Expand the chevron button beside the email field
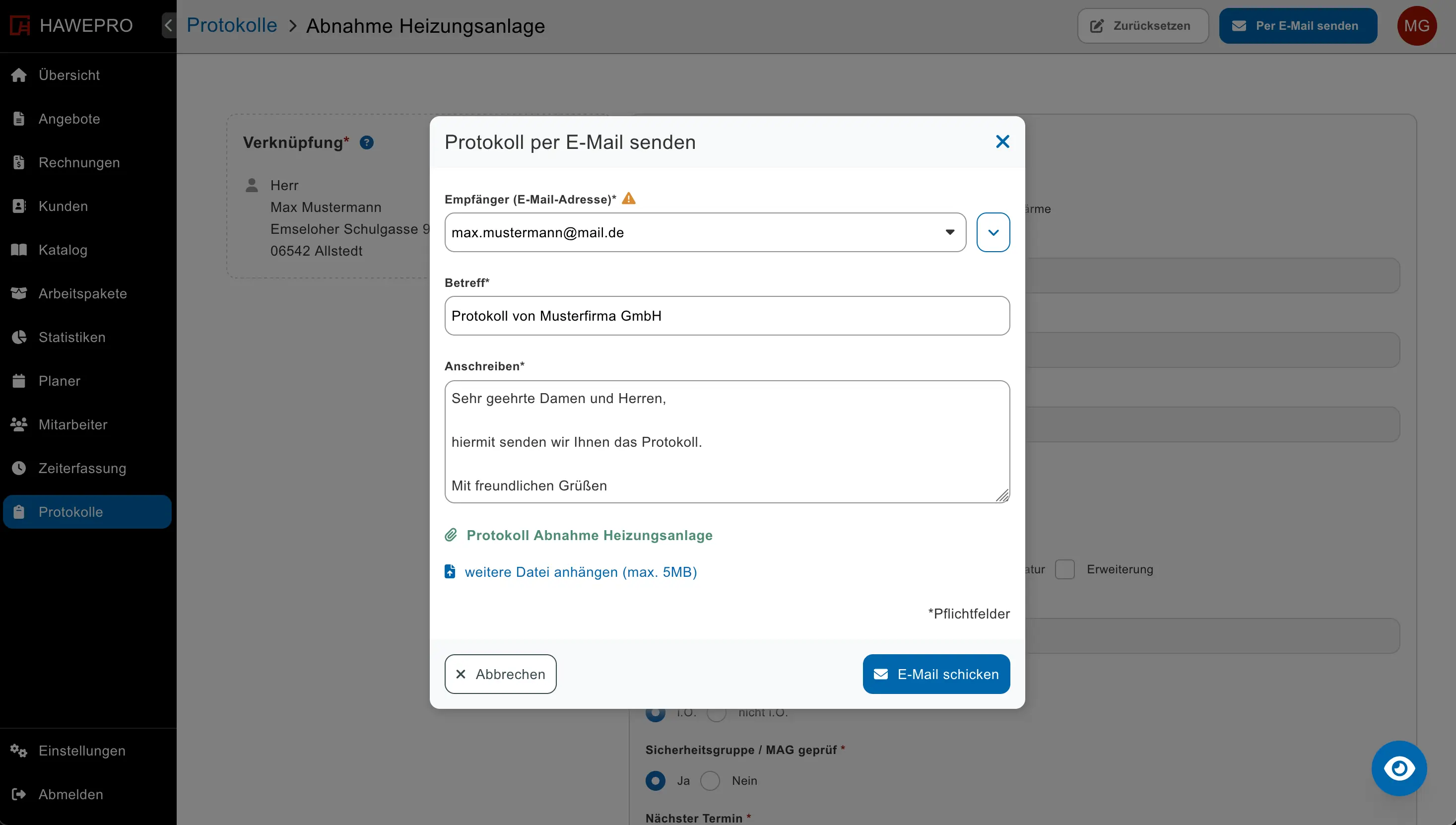Image resolution: width=1456 pixels, height=825 pixels. pyautogui.click(x=993, y=232)
